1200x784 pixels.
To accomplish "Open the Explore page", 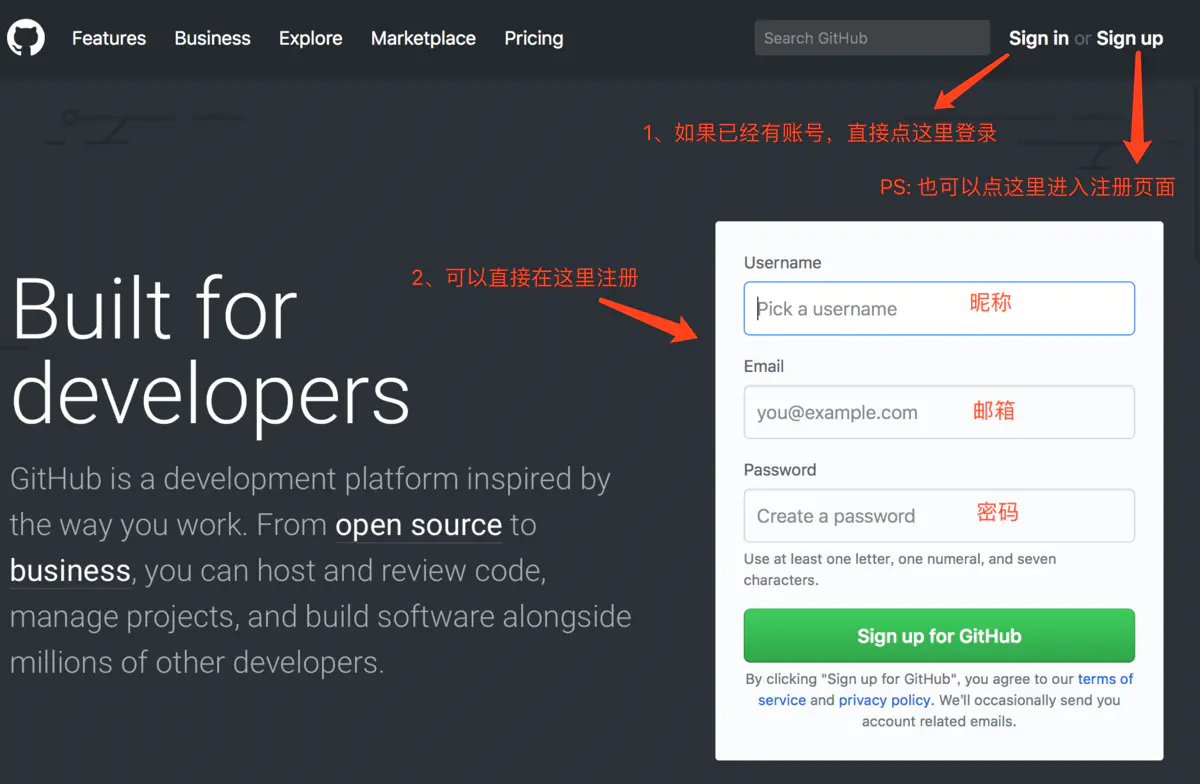I will 310,38.
